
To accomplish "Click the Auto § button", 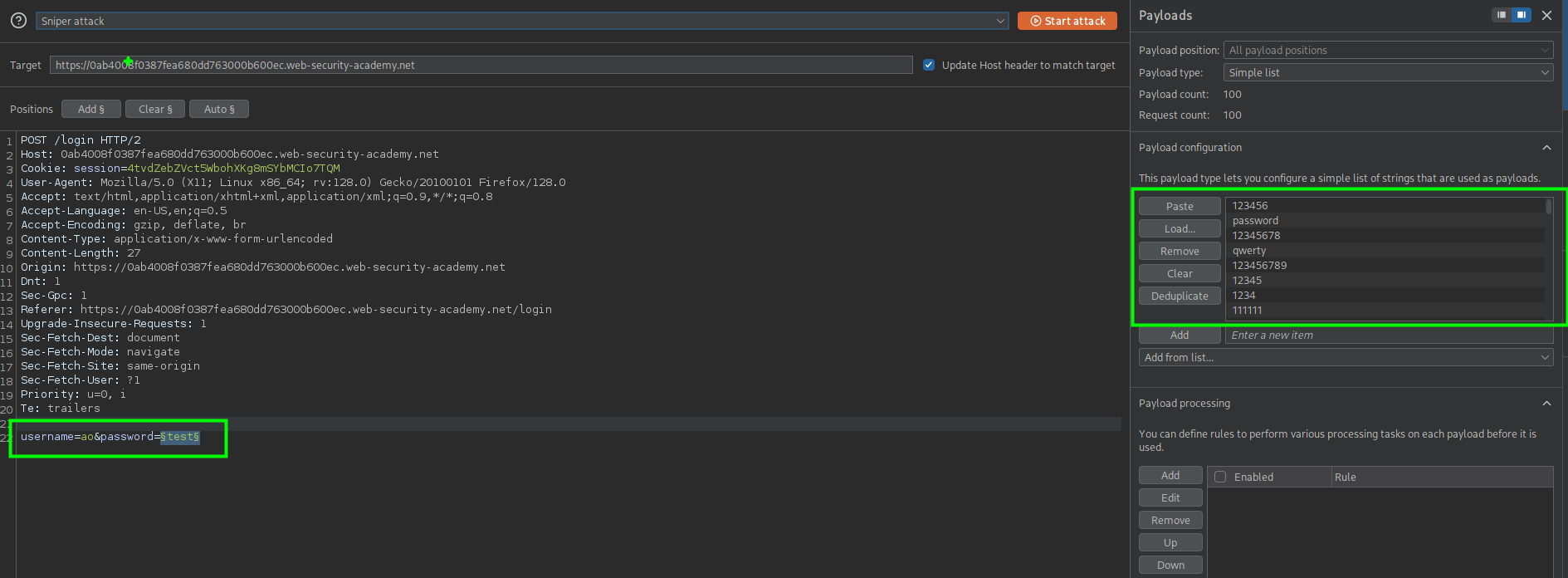I will (219, 109).
